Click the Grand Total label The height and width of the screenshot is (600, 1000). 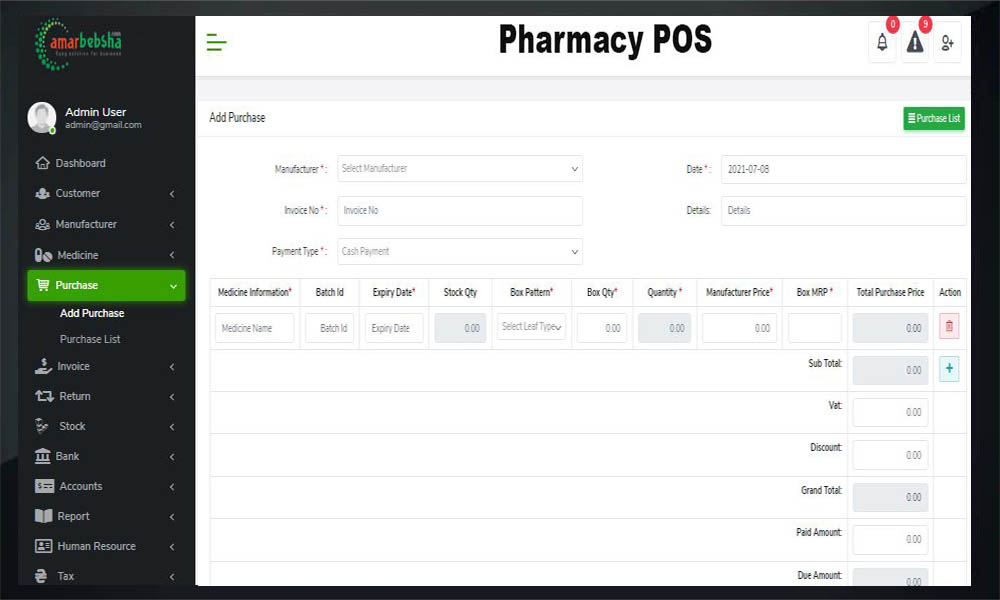point(821,490)
